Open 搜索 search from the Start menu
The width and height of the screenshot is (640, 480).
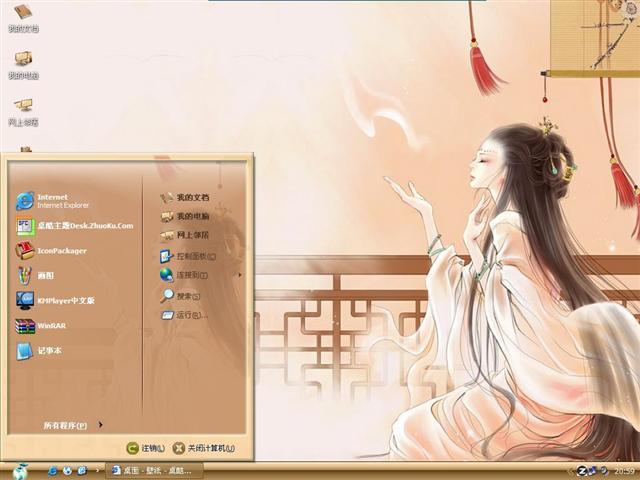[x=180, y=296]
